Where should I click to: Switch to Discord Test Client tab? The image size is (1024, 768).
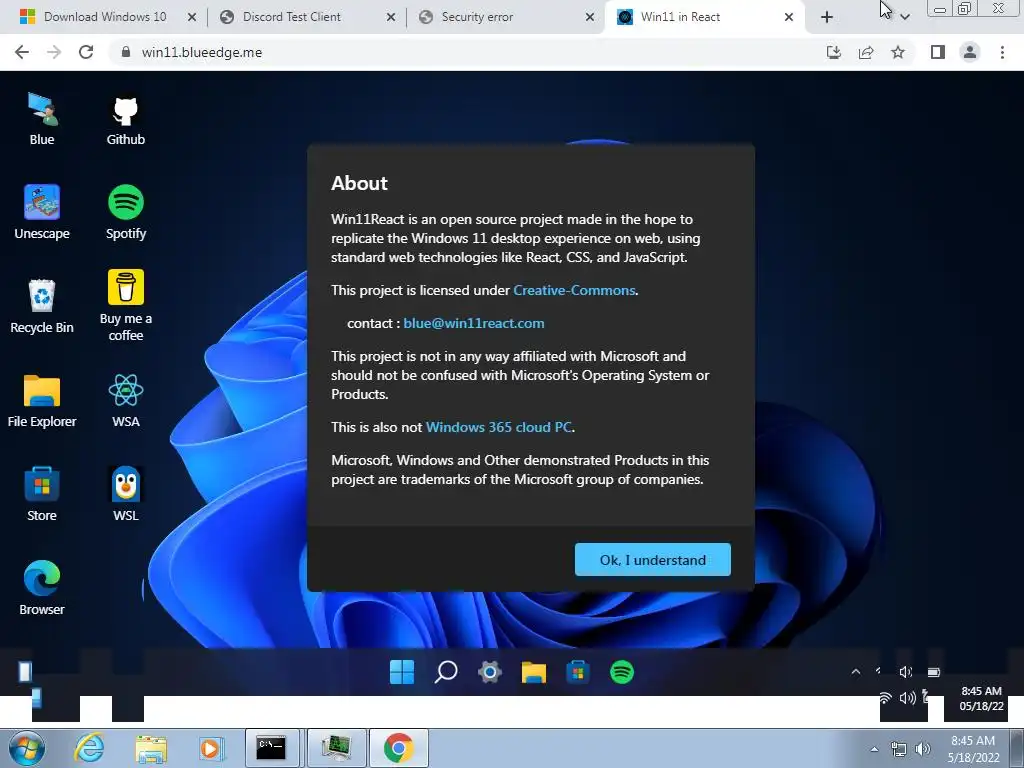(x=291, y=17)
